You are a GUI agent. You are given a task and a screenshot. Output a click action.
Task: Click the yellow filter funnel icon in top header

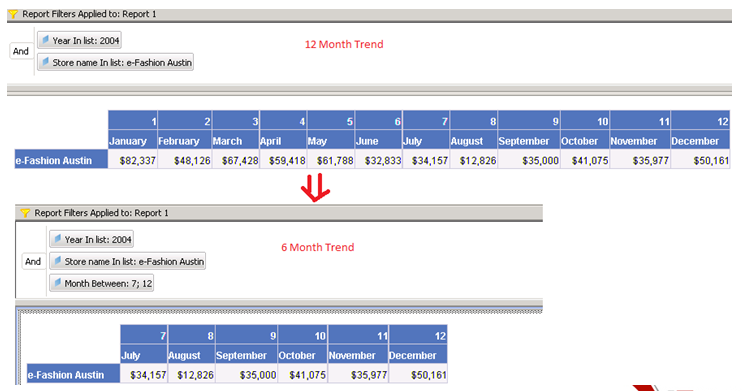[13, 14]
